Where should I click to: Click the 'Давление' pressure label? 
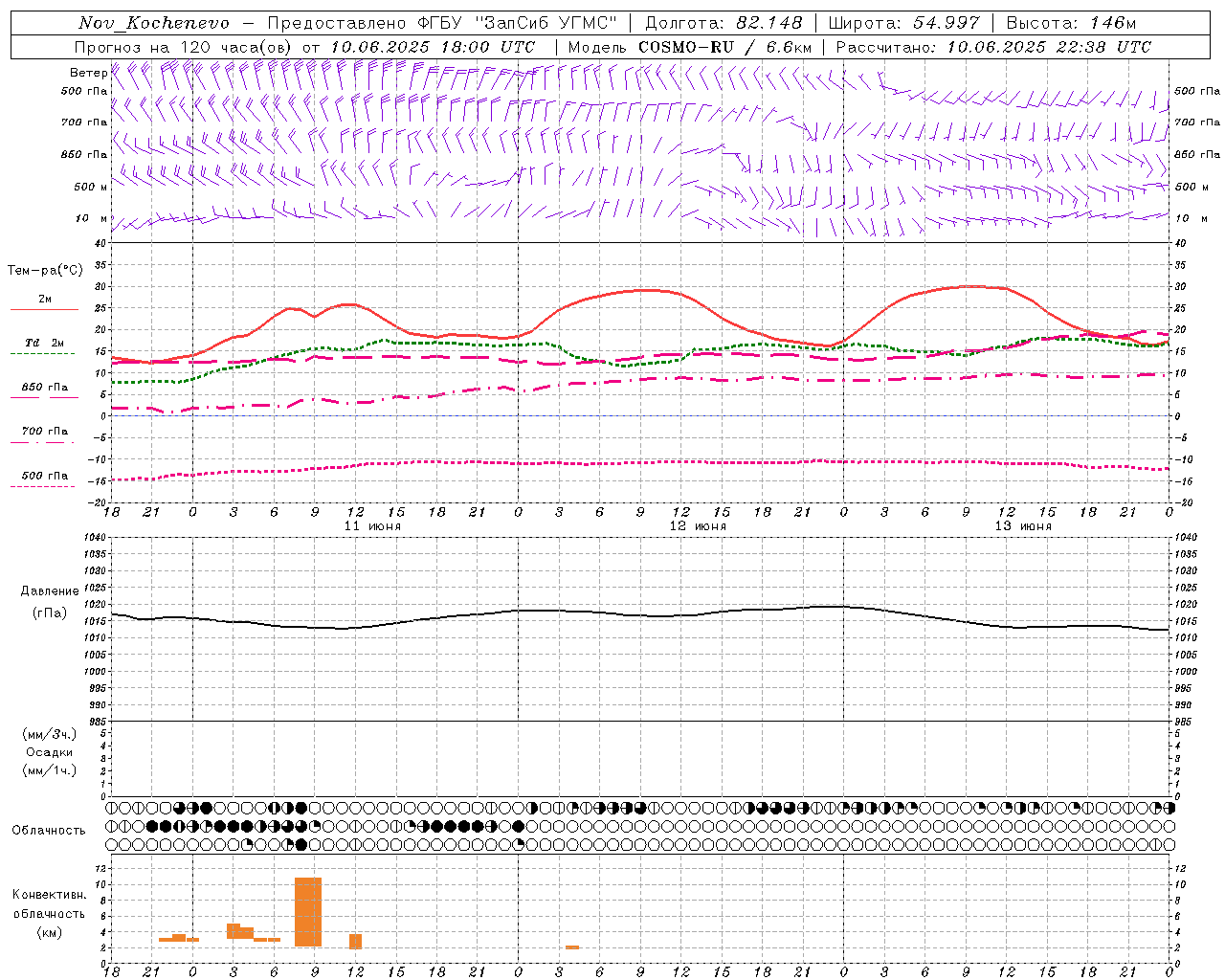(50, 591)
